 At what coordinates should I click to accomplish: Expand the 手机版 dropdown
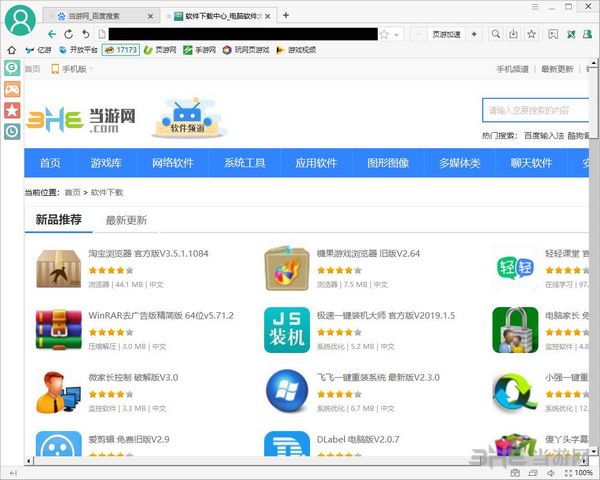(x=72, y=69)
